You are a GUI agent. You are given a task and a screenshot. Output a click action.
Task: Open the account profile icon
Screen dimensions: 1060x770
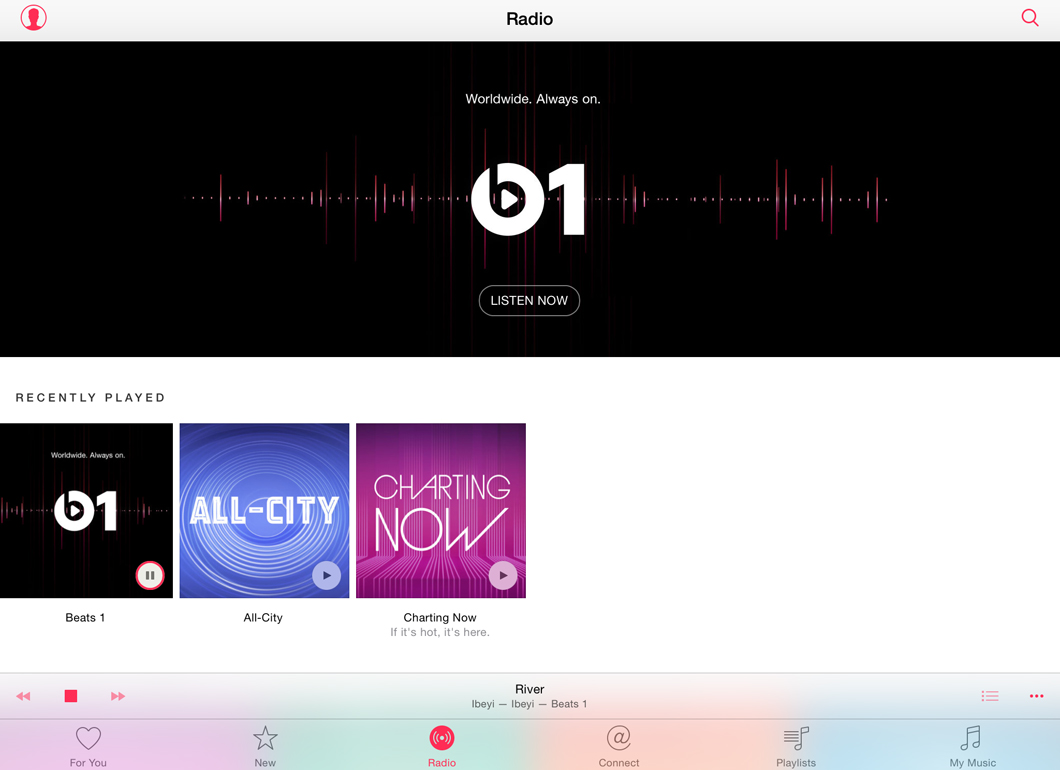pos(33,17)
